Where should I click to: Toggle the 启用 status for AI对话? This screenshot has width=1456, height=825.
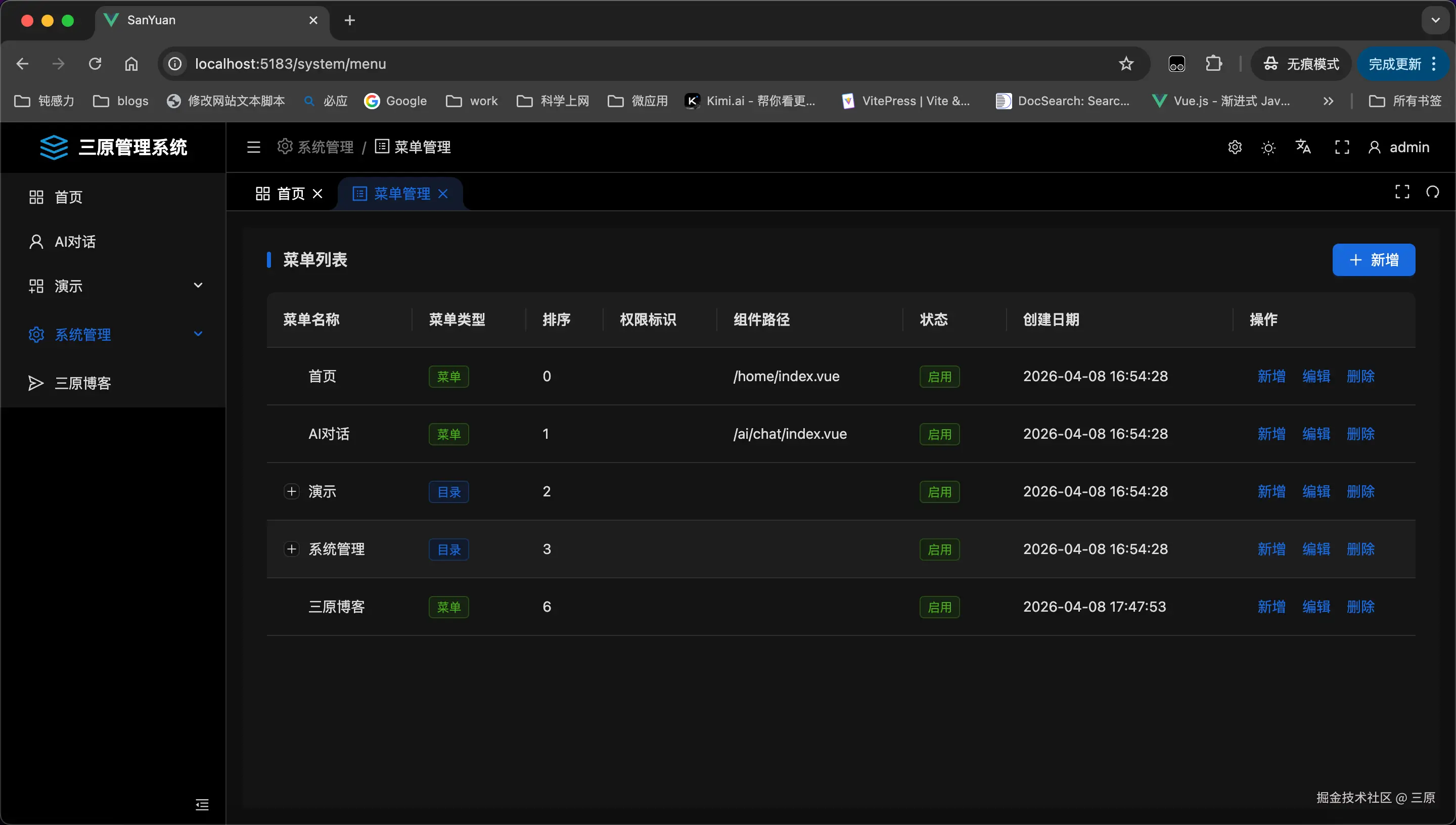pyautogui.click(x=939, y=434)
